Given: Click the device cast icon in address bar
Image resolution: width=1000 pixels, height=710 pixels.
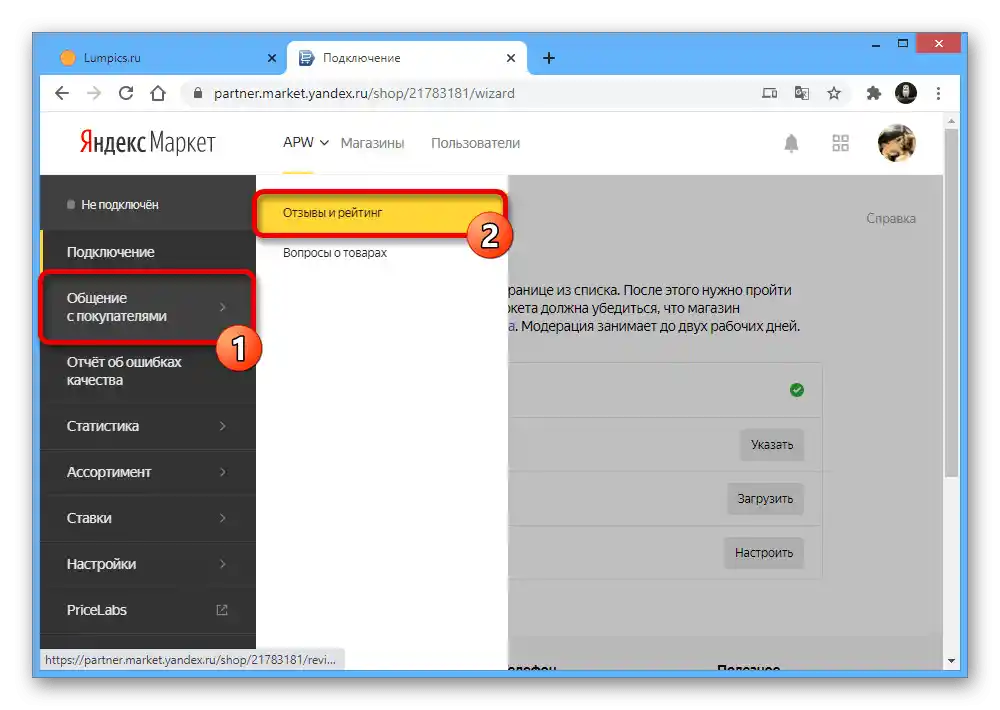Looking at the screenshot, I should (769, 93).
